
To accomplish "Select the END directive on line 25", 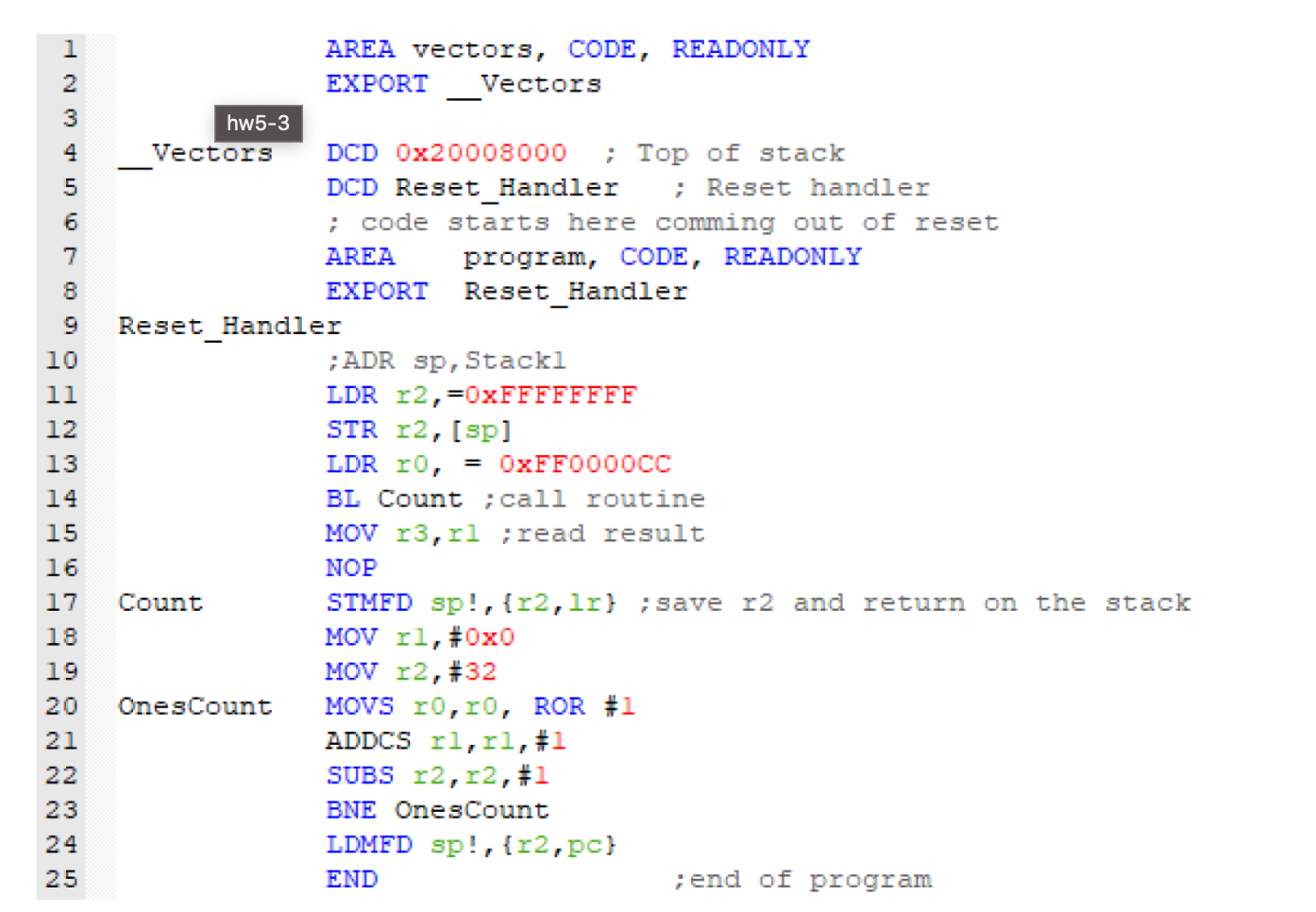I will point(351,878).
